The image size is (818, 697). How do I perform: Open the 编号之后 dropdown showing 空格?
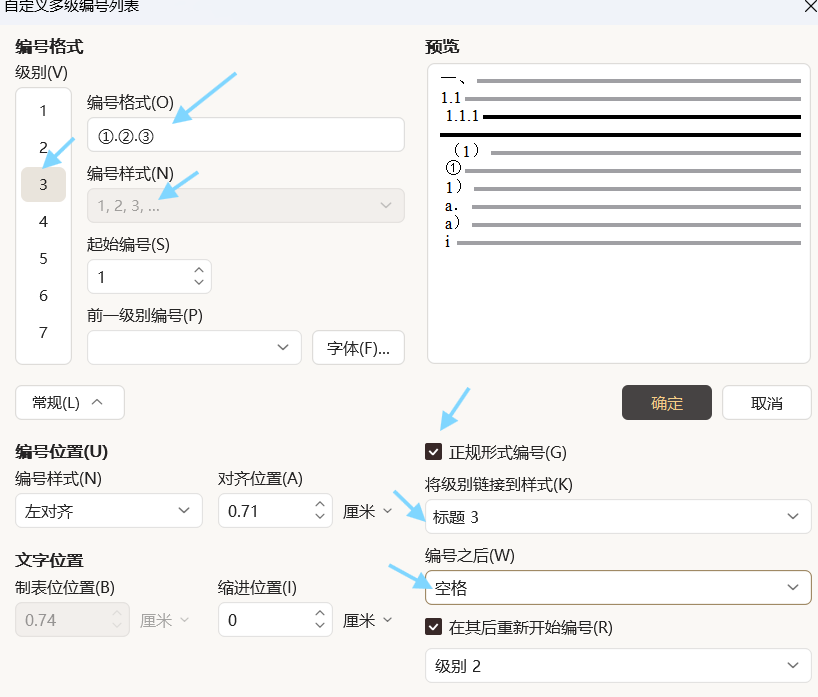click(617, 587)
